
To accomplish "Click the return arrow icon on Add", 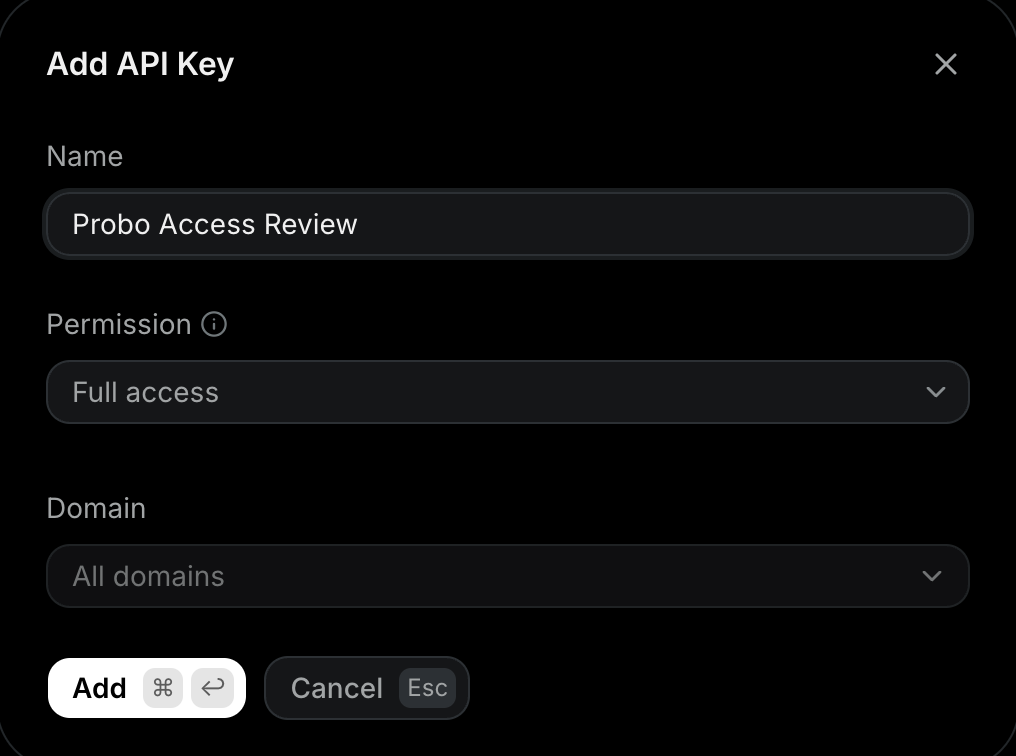I will (213, 688).
